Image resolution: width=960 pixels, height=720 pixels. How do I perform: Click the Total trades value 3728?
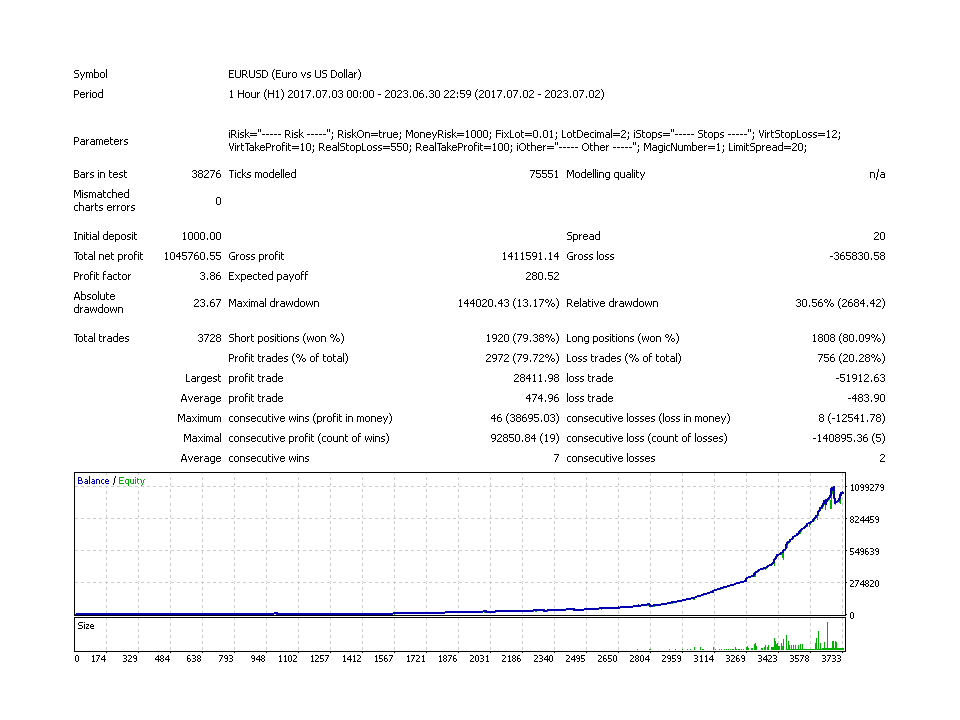click(209, 338)
